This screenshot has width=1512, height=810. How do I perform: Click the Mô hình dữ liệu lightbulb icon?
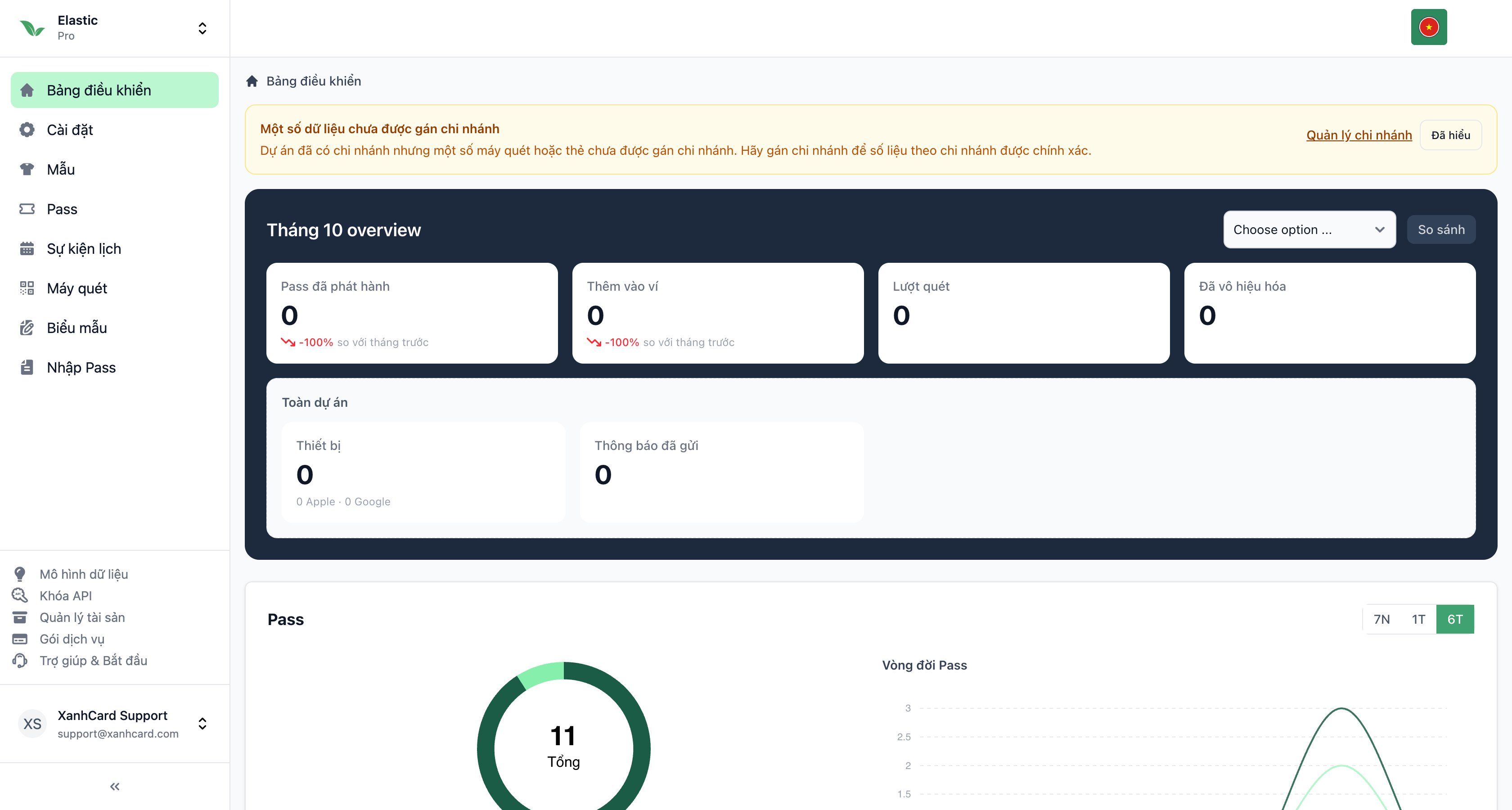pyautogui.click(x=19, y=573)
